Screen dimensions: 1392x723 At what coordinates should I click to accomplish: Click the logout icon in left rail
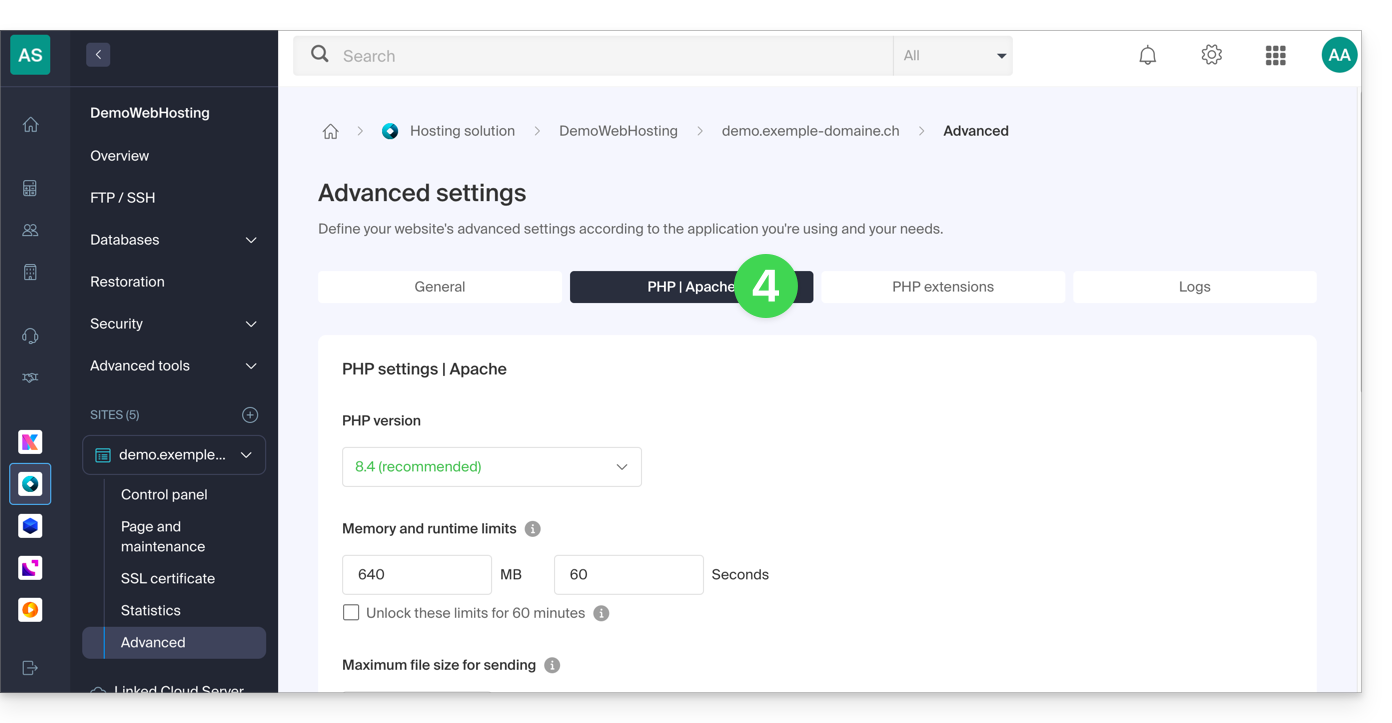[x=30, y=668]
